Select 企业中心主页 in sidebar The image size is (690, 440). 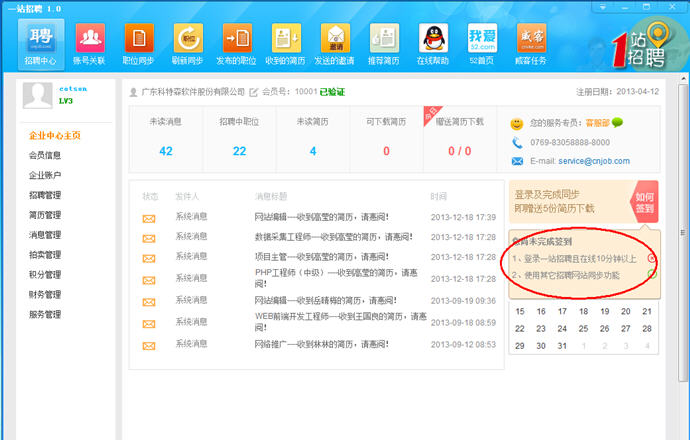(x=55, y=136)
